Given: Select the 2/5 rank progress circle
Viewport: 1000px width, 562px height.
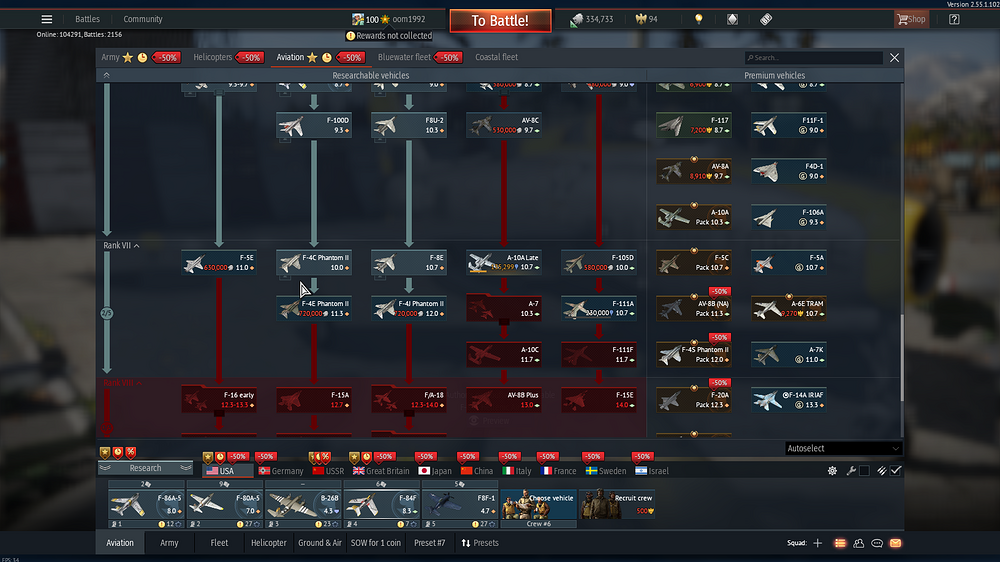Looking at the screenshot, I should (x=107, y=313).
